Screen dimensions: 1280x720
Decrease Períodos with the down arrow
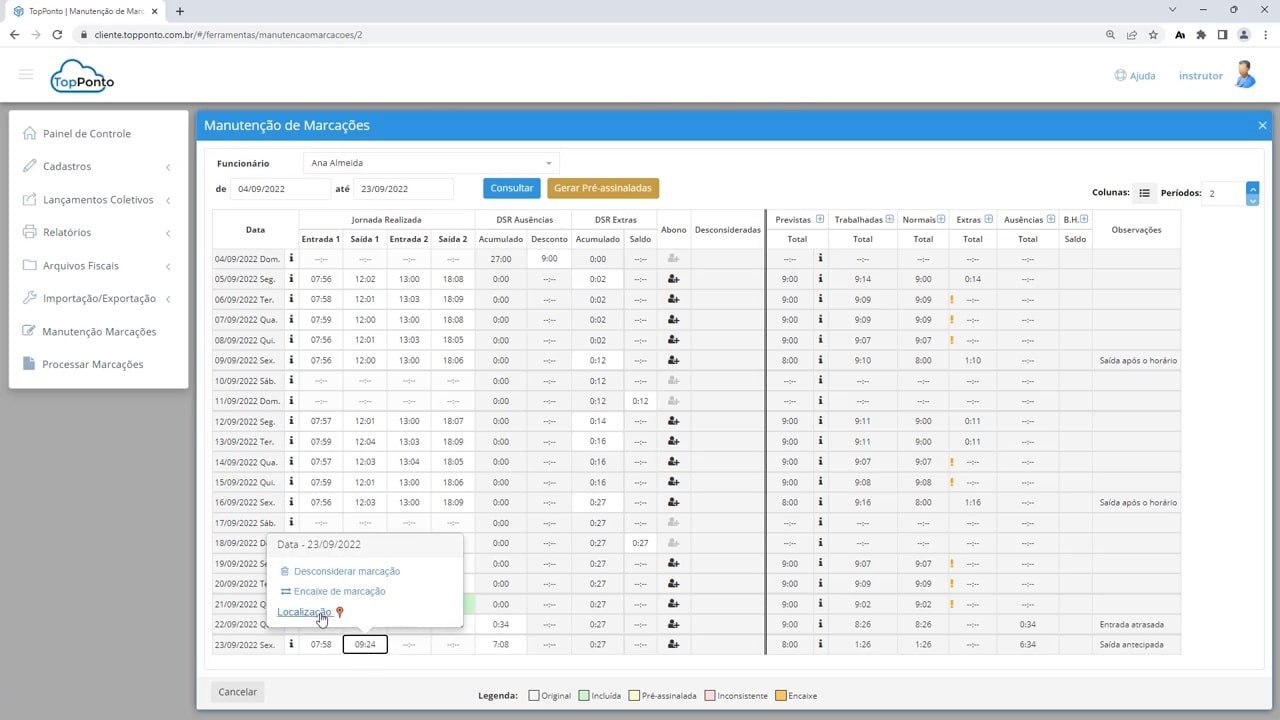click(1253, 200)
